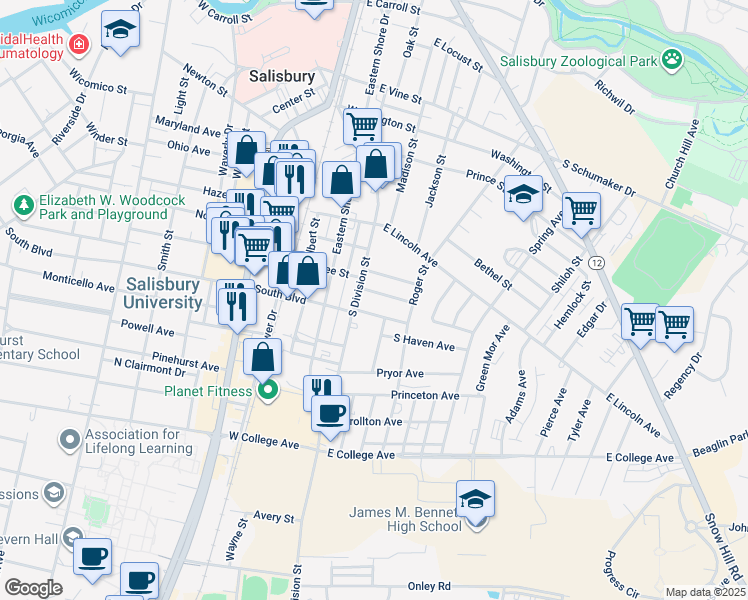Click the Elizabeth W. Woodcock Park tree icon
This screenshot has width=748, height=600.
point(24,207)
